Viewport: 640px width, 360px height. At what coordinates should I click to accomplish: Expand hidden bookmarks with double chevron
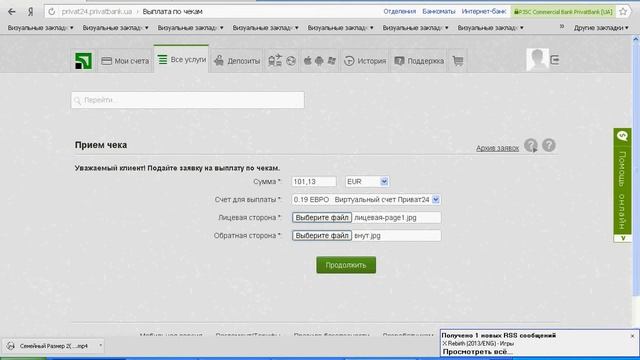tap(562, 27)
